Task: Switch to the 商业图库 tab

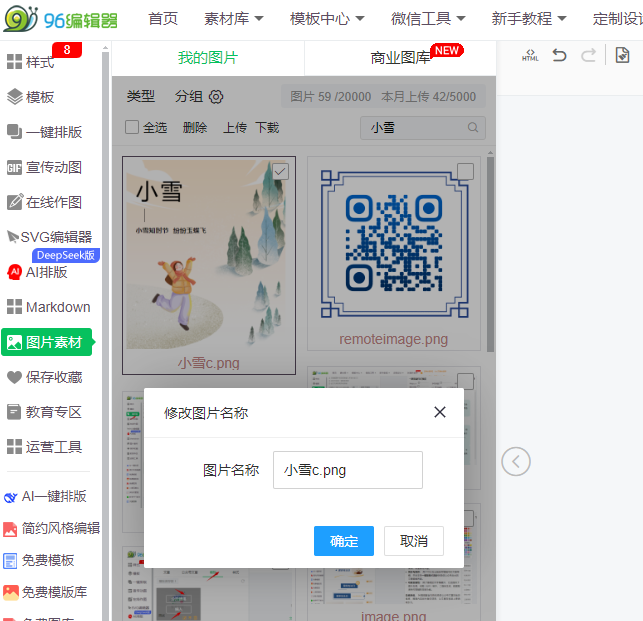Action: tap(400, 58)
